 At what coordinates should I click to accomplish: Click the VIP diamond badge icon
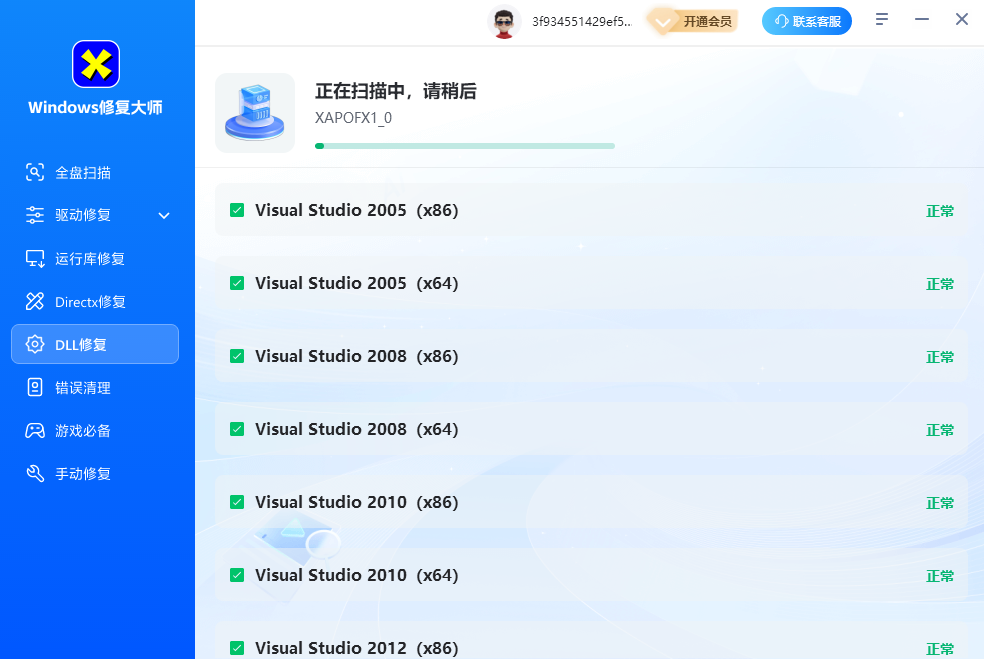[x=662, y=23]
